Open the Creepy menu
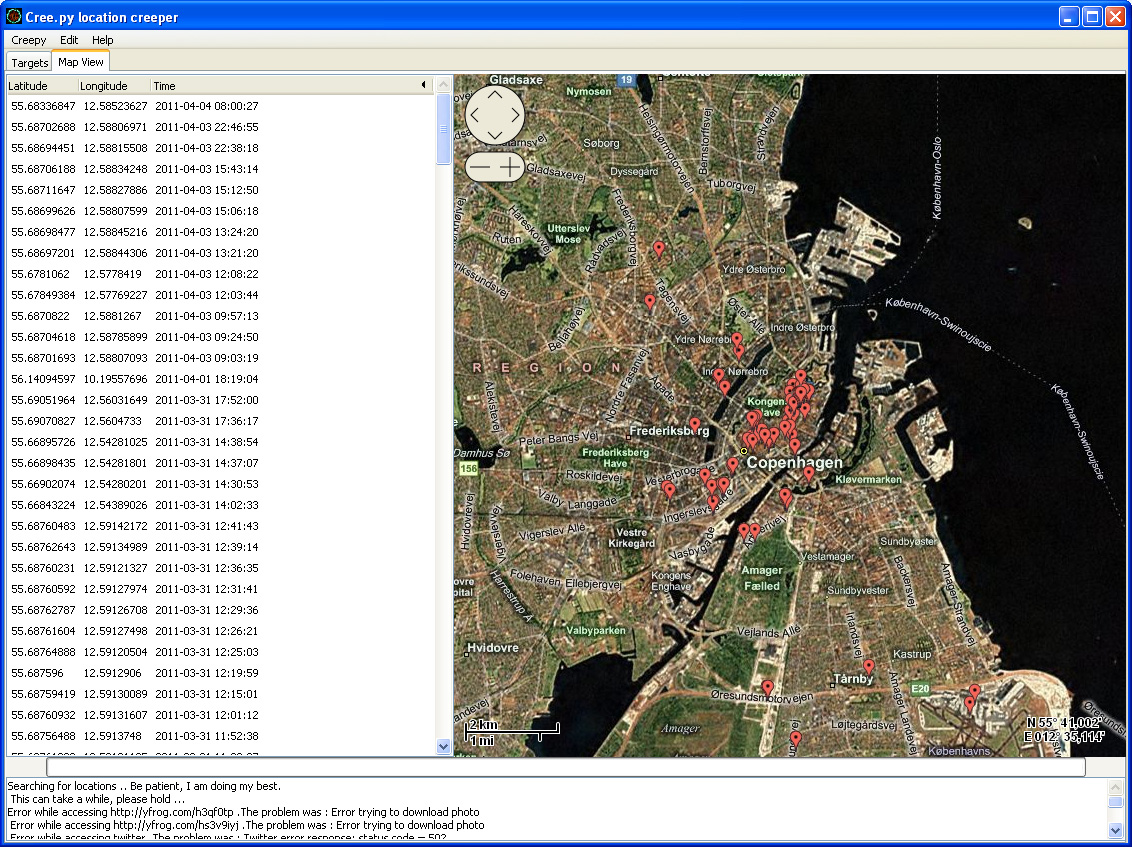This screenshot has height=847, width=1132. click(x=29, y=40)
